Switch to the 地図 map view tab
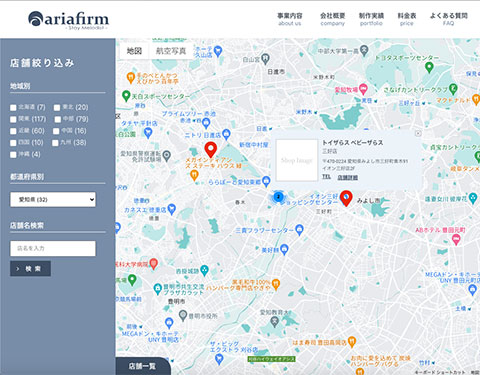This screenshot has width=480, height=375. 134,51
